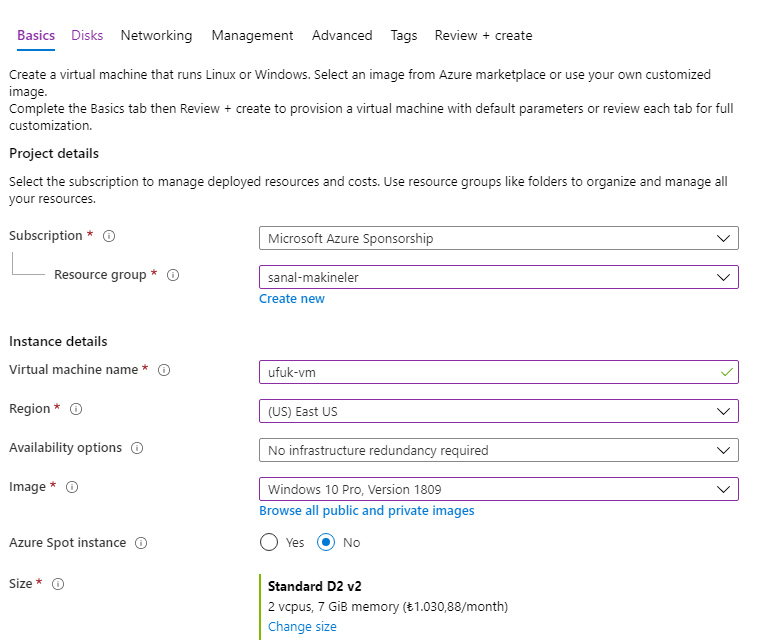Select Yes for Azure Spot instance

click(269, 542)
